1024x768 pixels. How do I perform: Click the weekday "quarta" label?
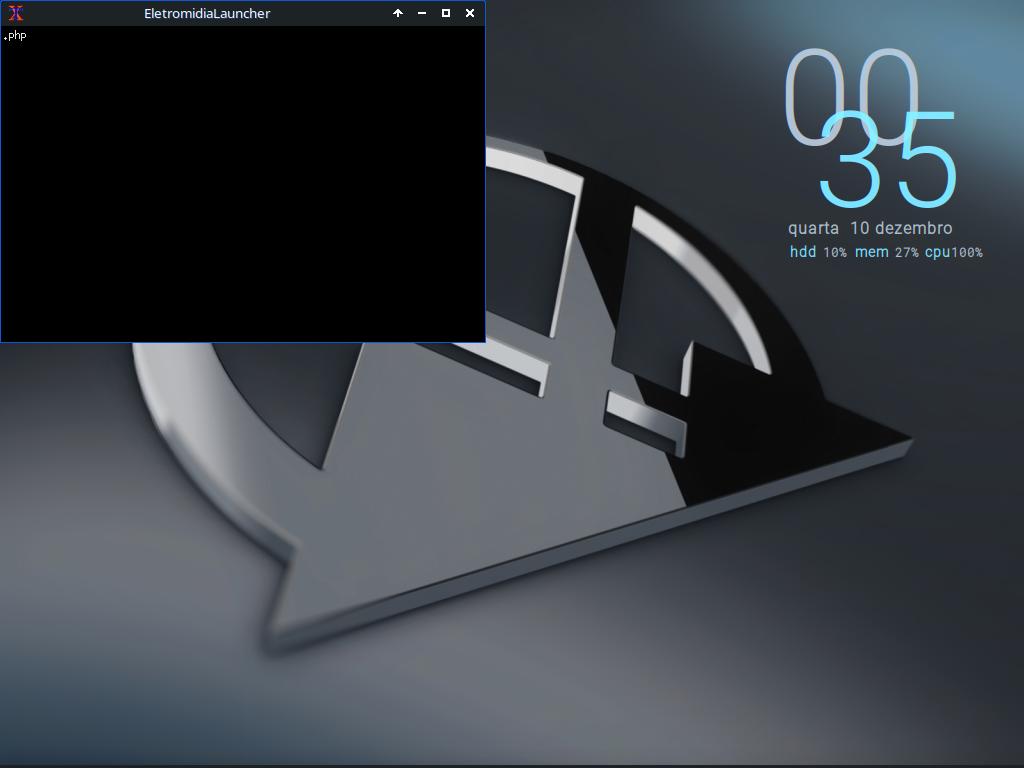[x=813, y=228]
